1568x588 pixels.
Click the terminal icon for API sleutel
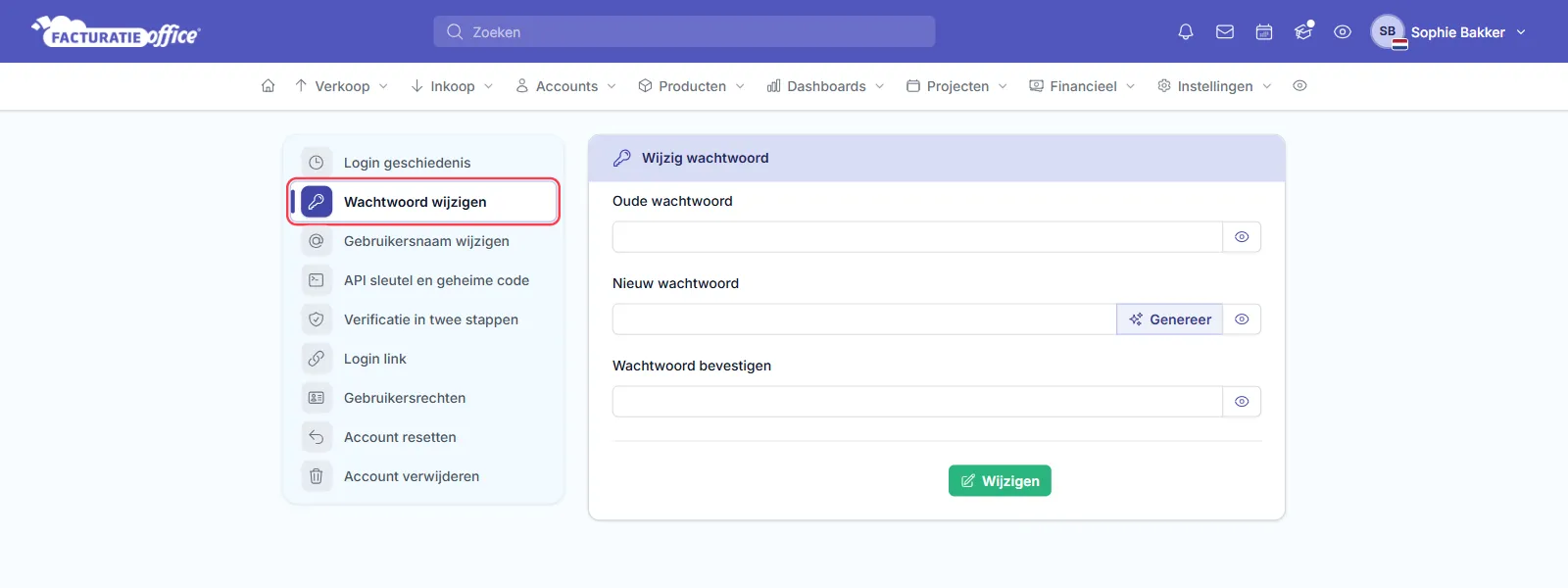point(317,280)
